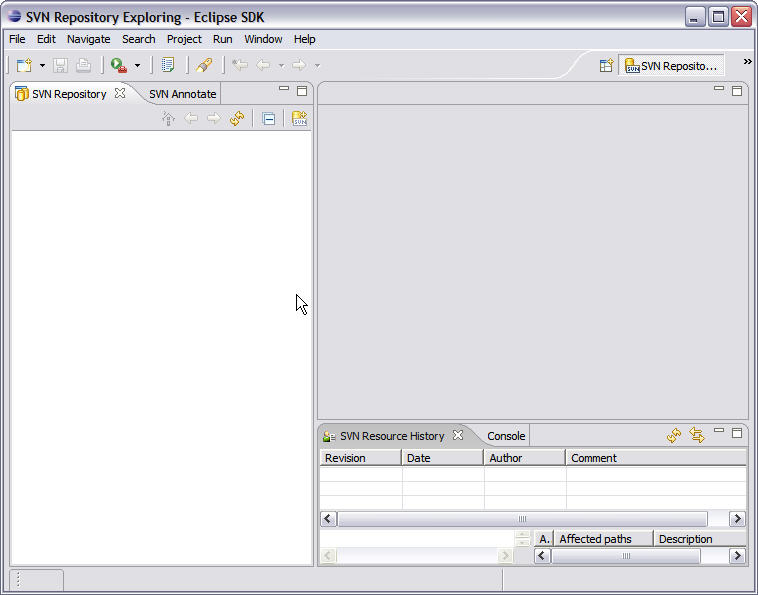
Task: Click the Comment column header
Action: (x=656, y=458)
